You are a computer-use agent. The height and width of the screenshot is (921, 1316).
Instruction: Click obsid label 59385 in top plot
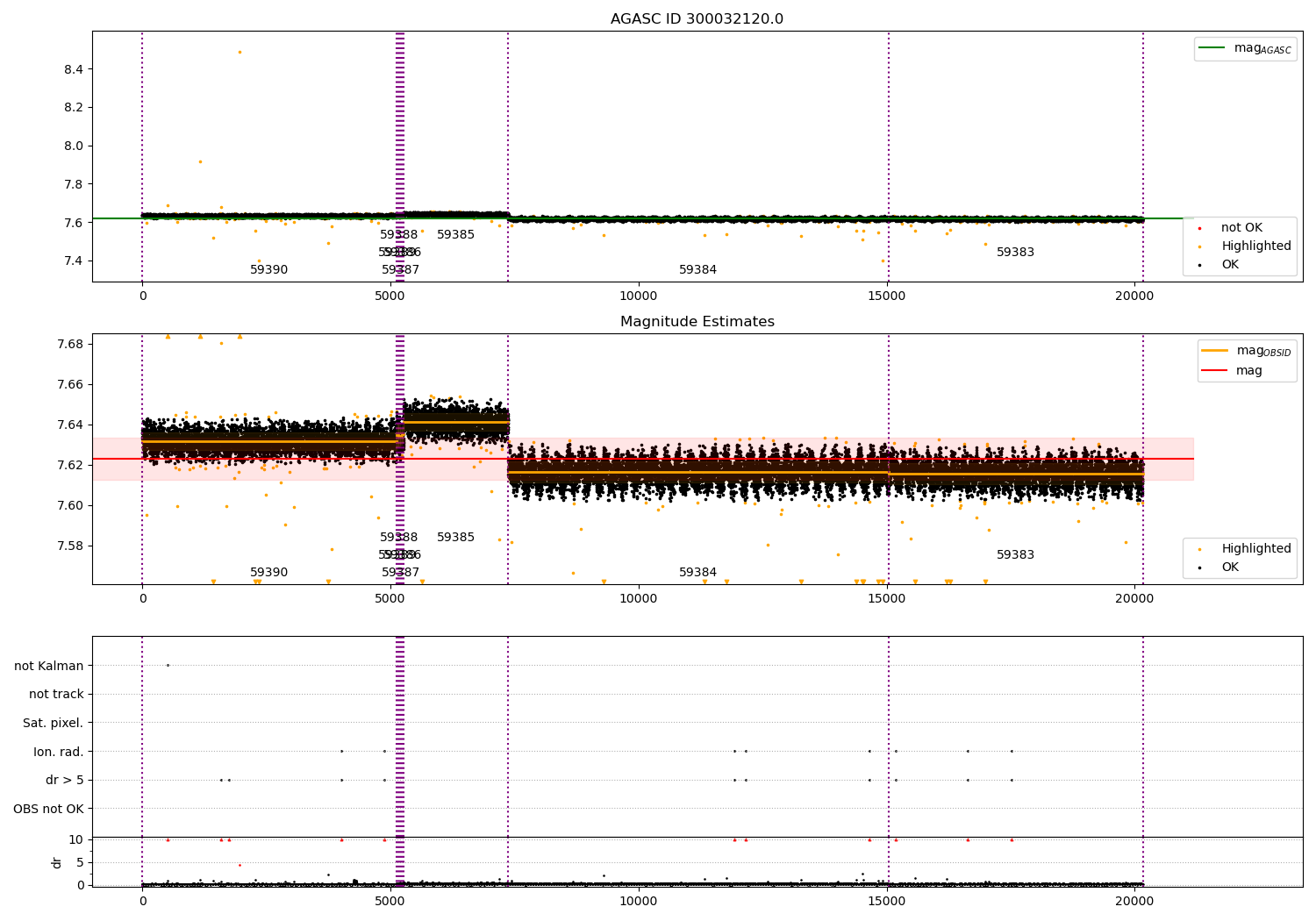coord(456,235)
